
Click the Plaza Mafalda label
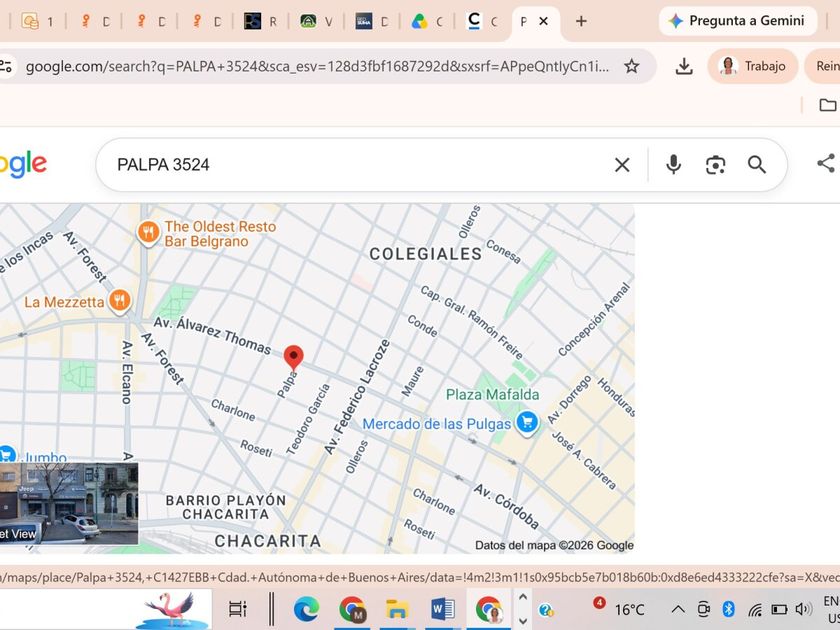point(492,395)
